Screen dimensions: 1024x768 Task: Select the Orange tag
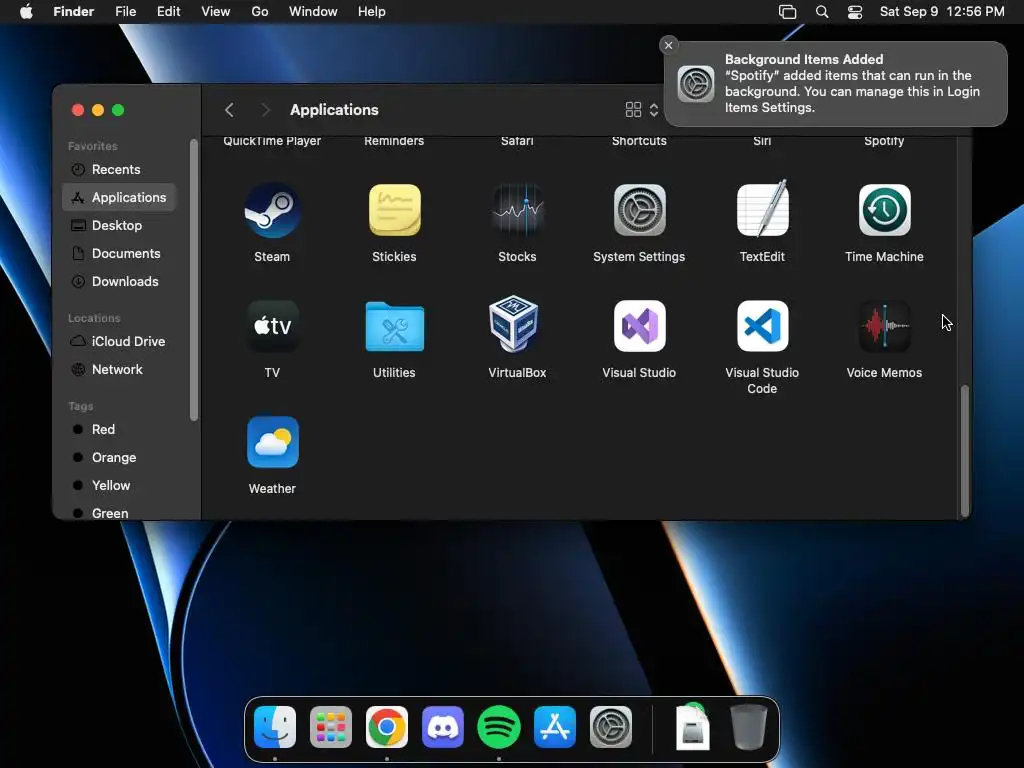point(119,458)
